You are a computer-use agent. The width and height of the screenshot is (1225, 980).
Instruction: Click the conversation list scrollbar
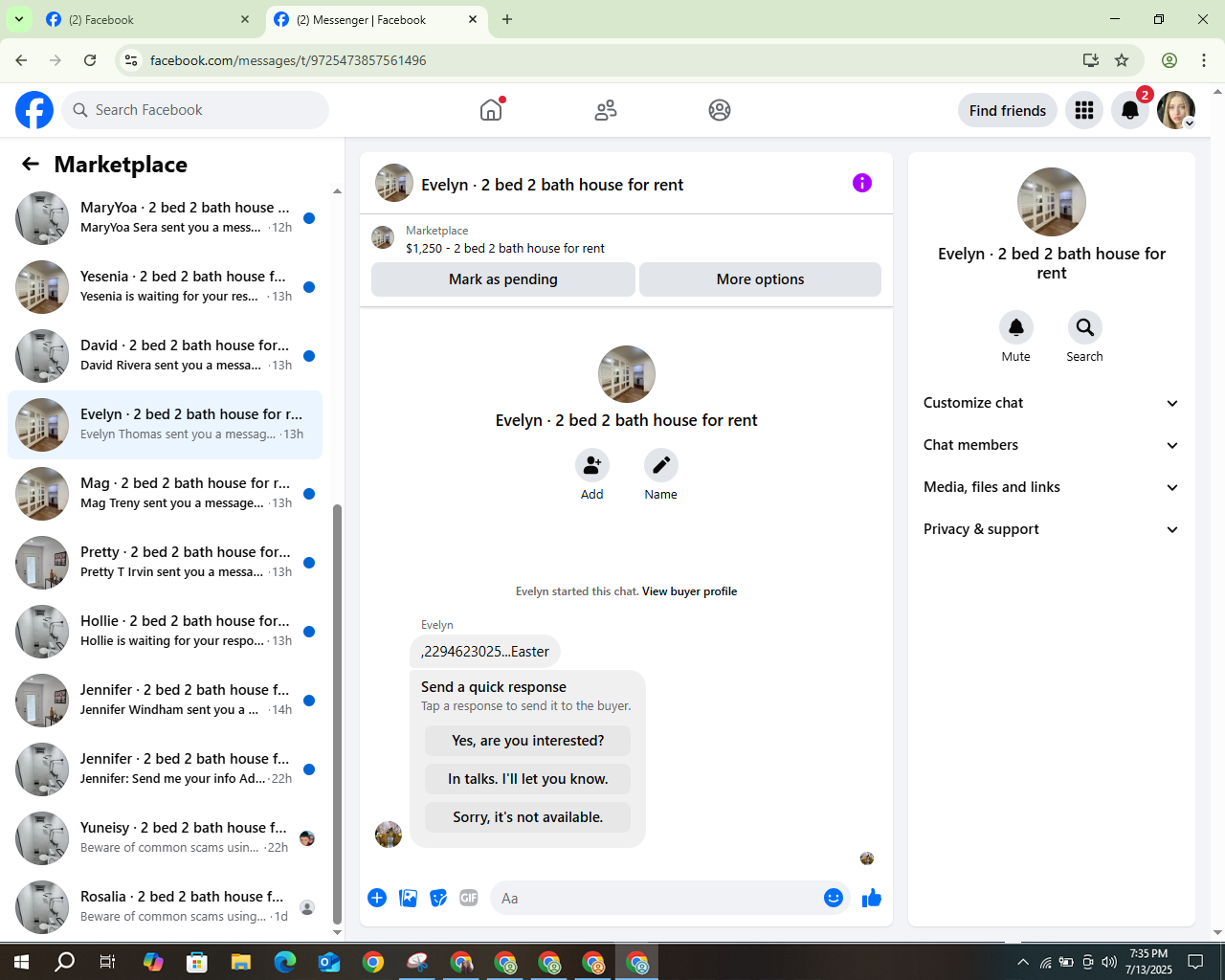click(337, 715)
